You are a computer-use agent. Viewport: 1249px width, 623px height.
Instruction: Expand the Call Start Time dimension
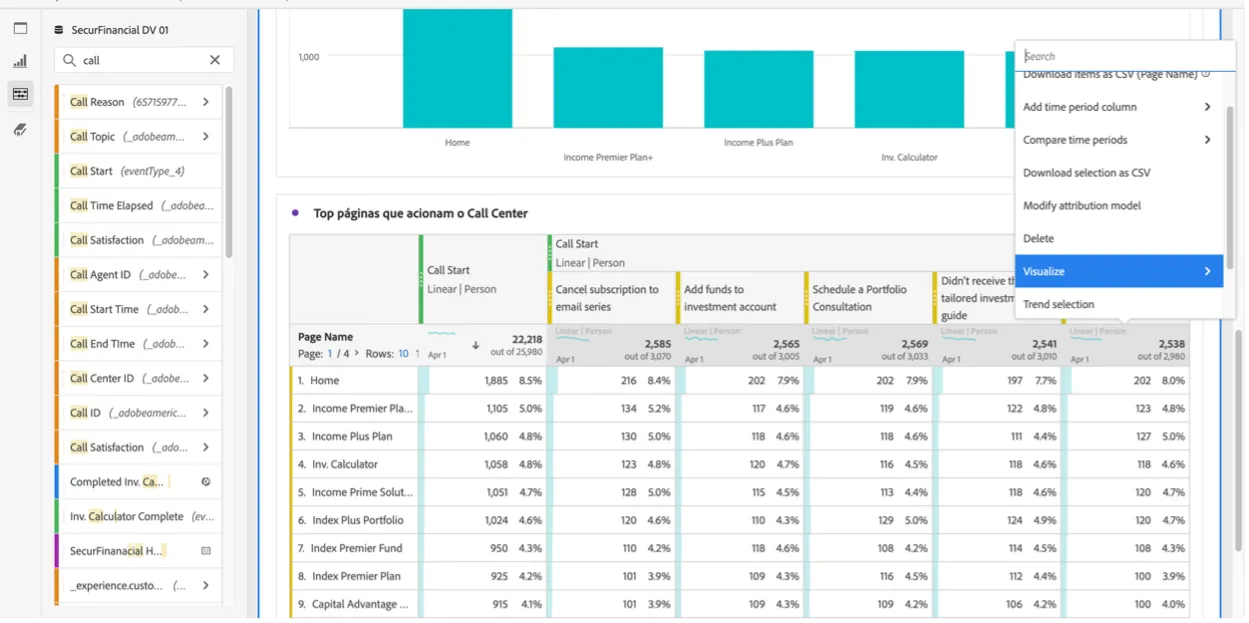pos(206,310)
